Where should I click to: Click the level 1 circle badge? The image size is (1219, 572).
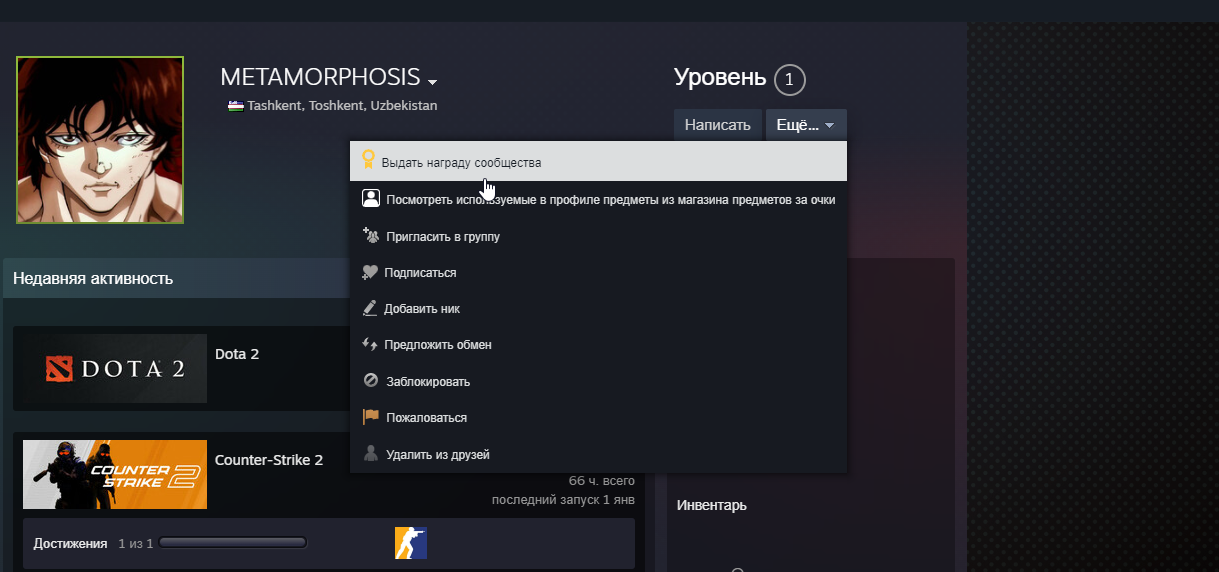click(789, 79)
